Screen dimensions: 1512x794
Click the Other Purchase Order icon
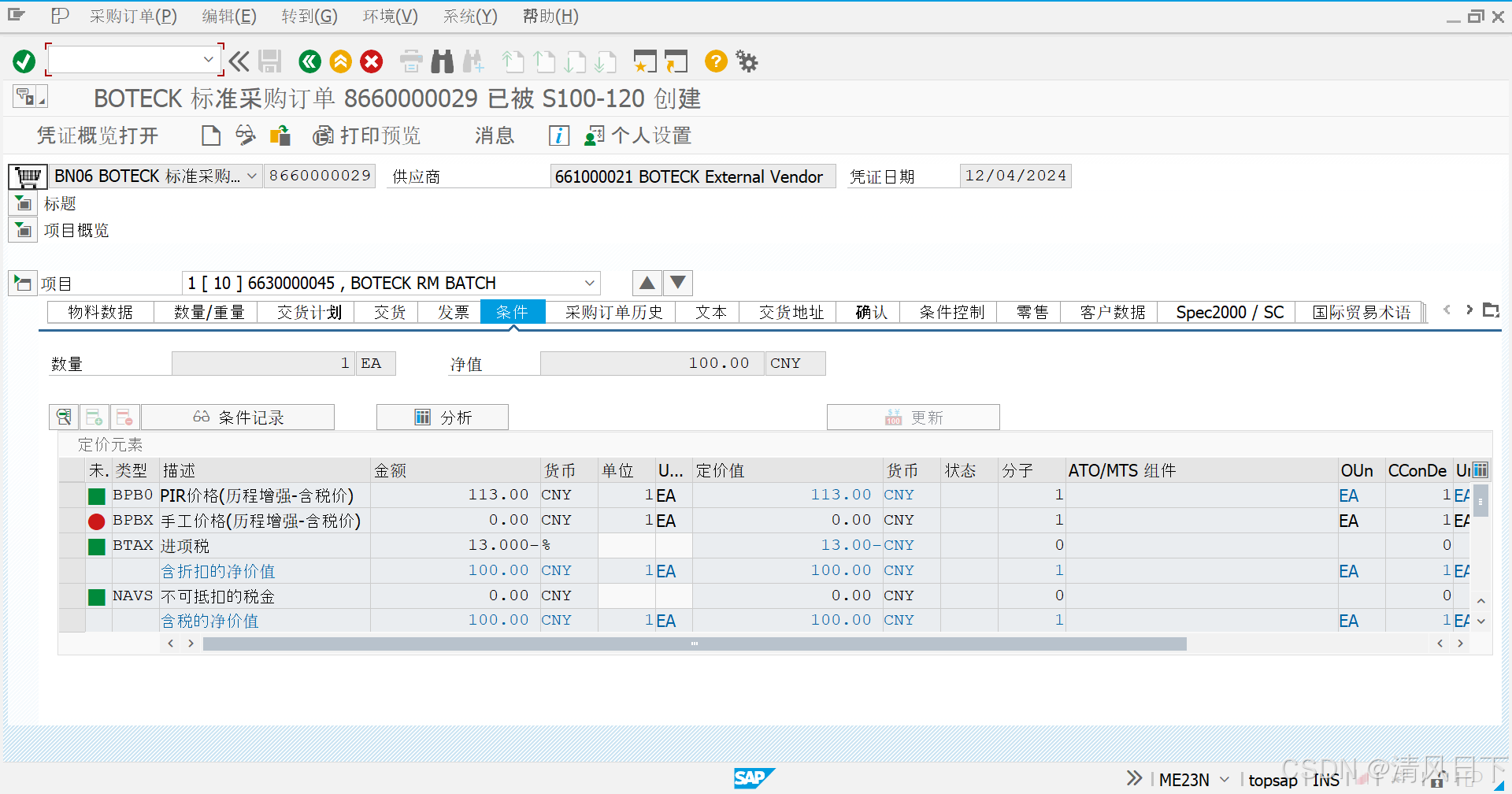[x=280, y=135]
